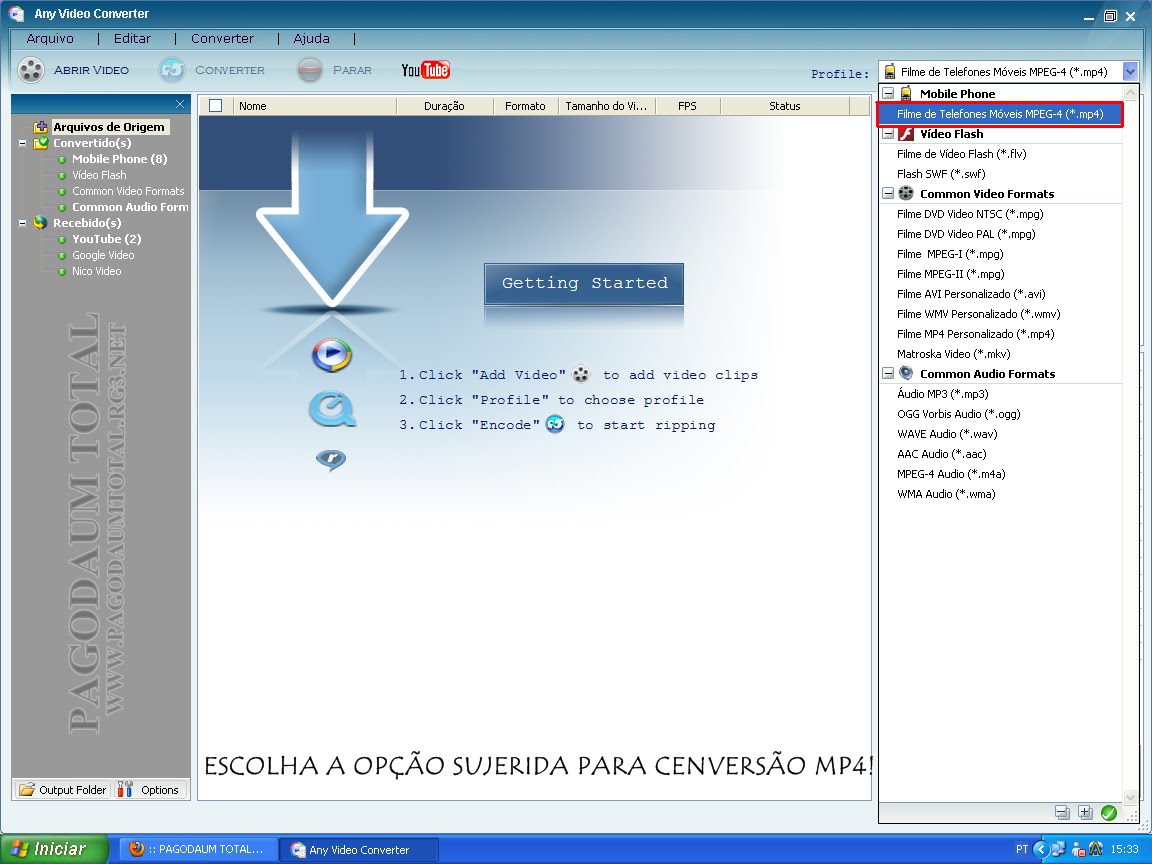Switch to PAGODAUM TOTAL taskbar window

198,849
